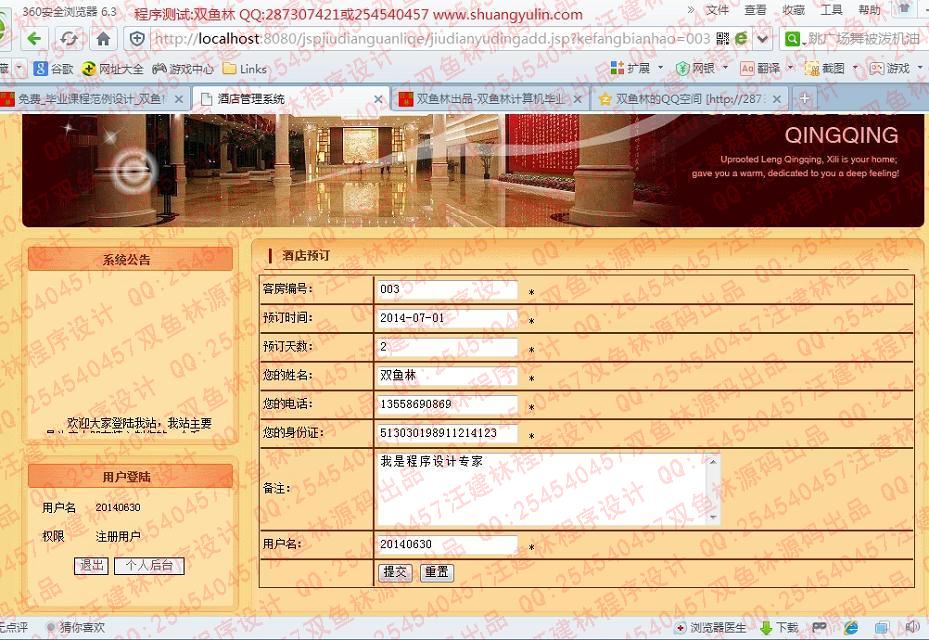Close the 免费_毕业课程范例设计 tab

click(178, 99)
